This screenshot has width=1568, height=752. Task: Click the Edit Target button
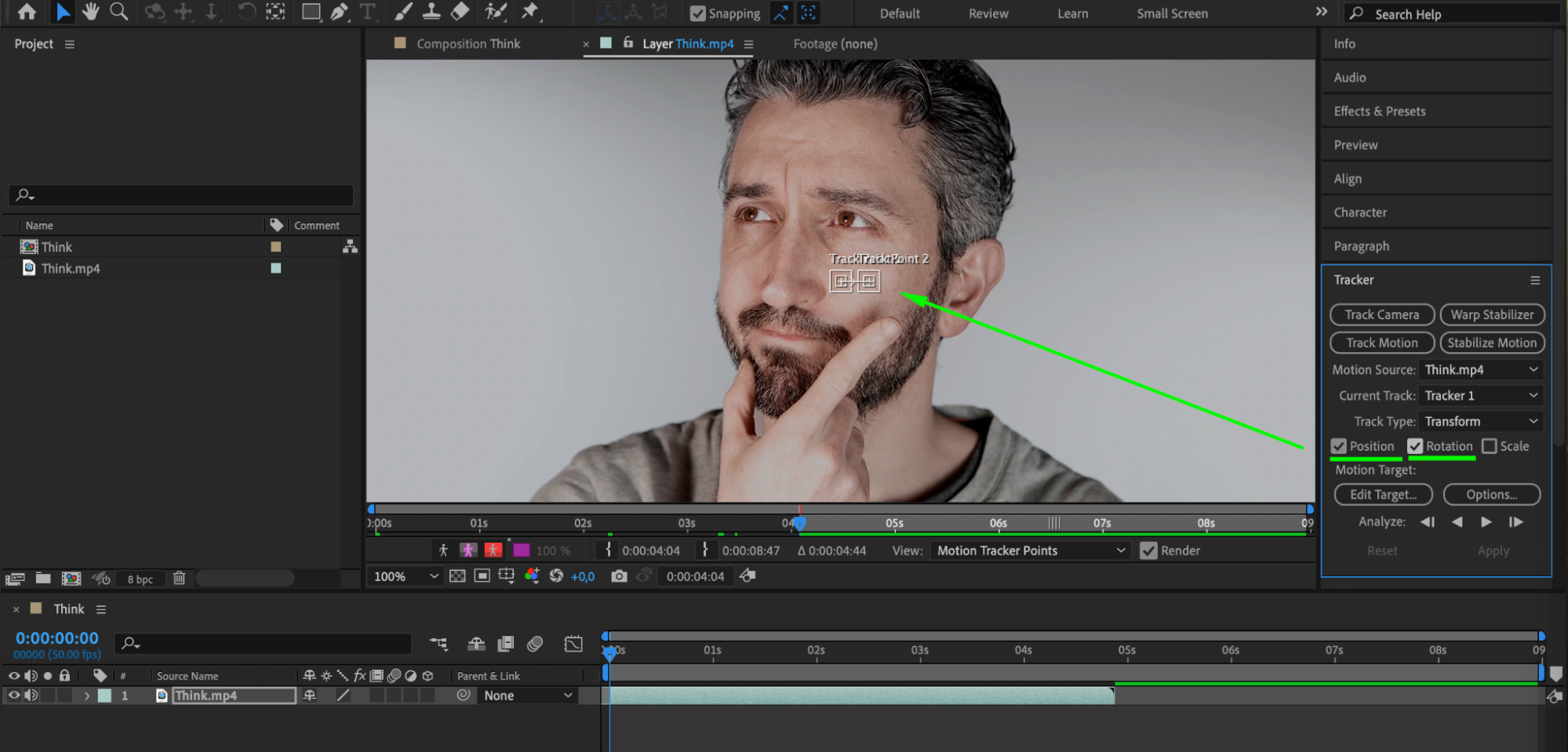1383,495
